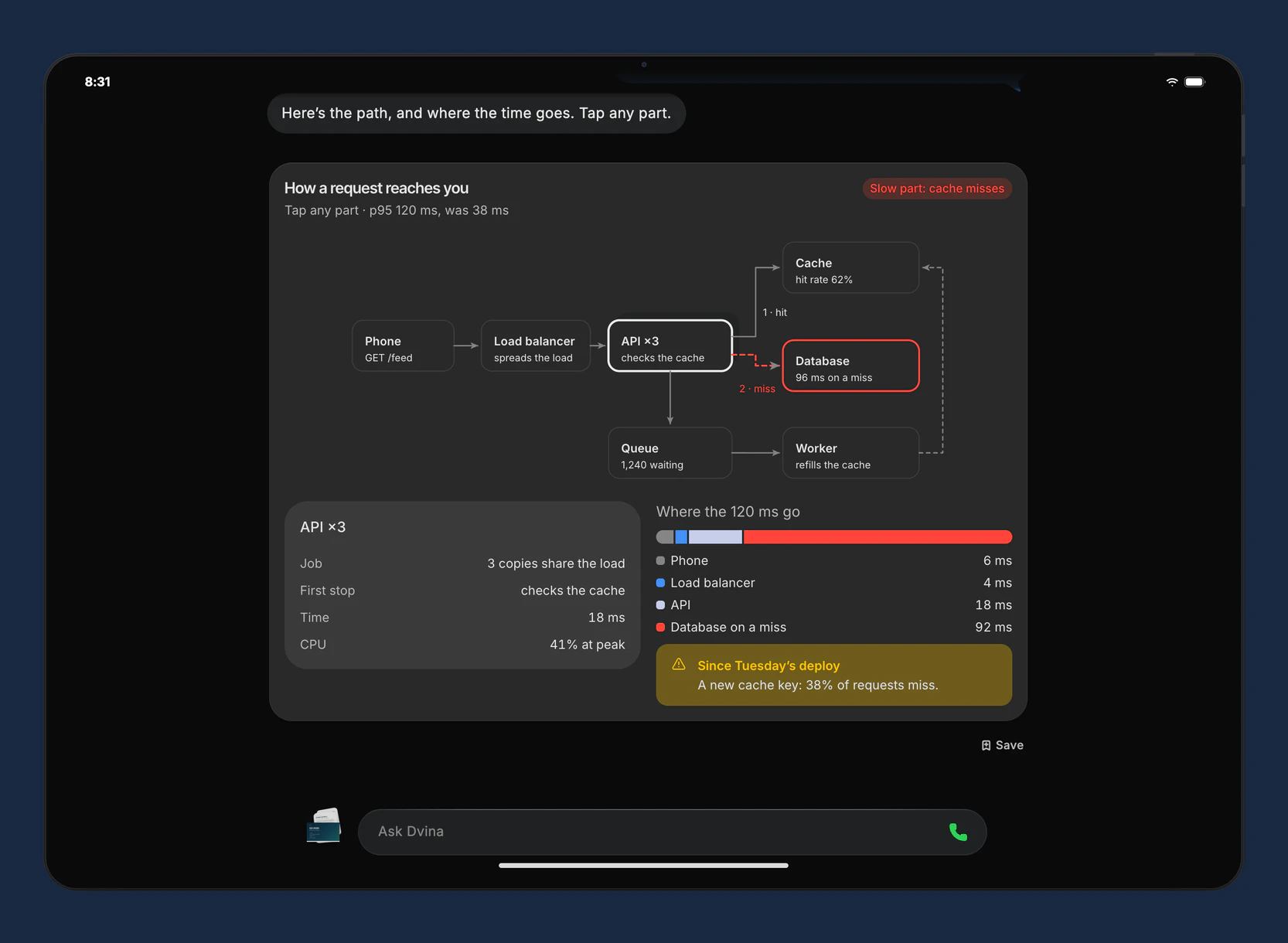Viewport: 1288px width, 943px height.
Task: Click the "p95 120 ms, was 38 ms" subtitle
Action: click(439, 210)
